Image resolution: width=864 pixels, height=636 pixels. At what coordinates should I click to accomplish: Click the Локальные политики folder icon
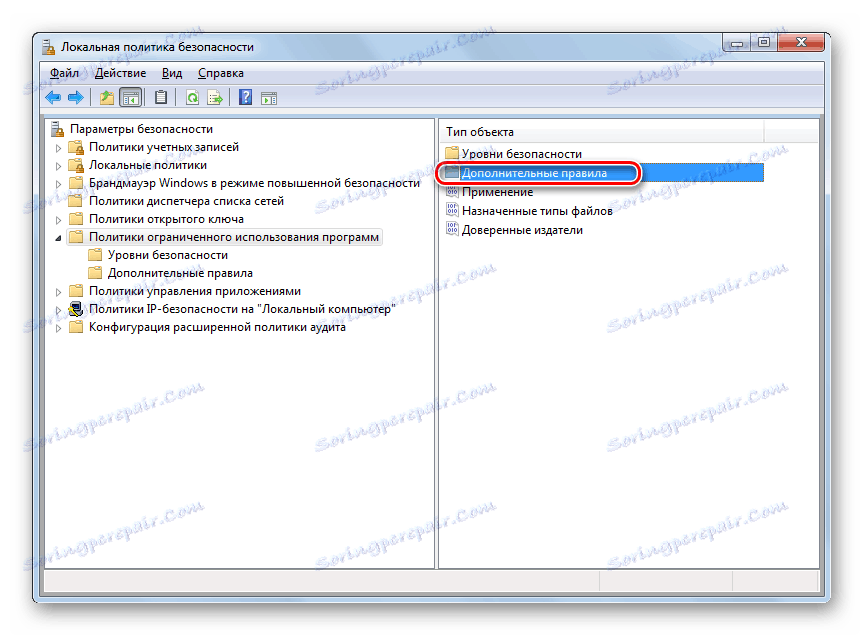(75, 165)
